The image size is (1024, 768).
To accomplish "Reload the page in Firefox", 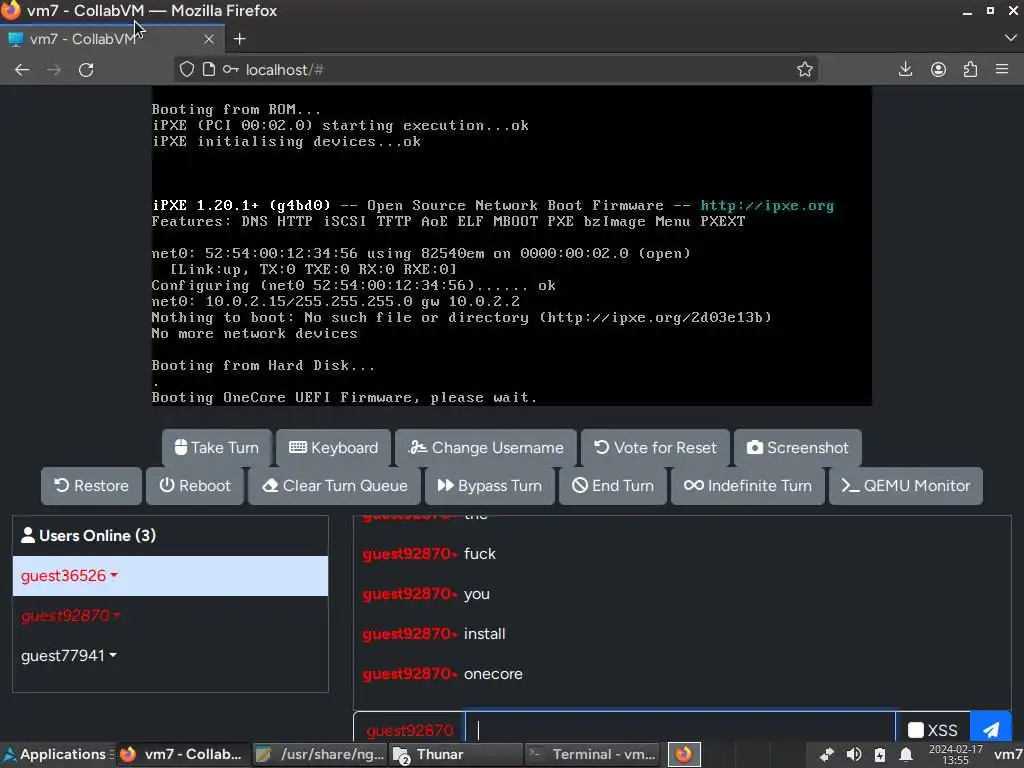I will click(86, 69).
